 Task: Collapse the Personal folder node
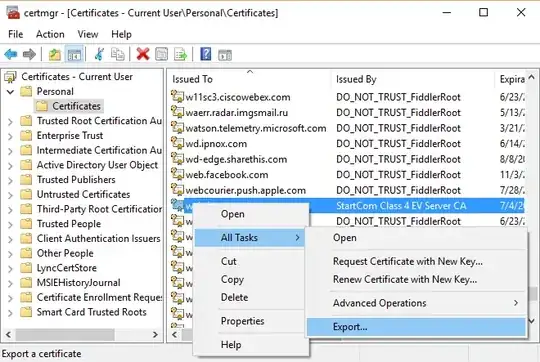click(x=10, y=92)
